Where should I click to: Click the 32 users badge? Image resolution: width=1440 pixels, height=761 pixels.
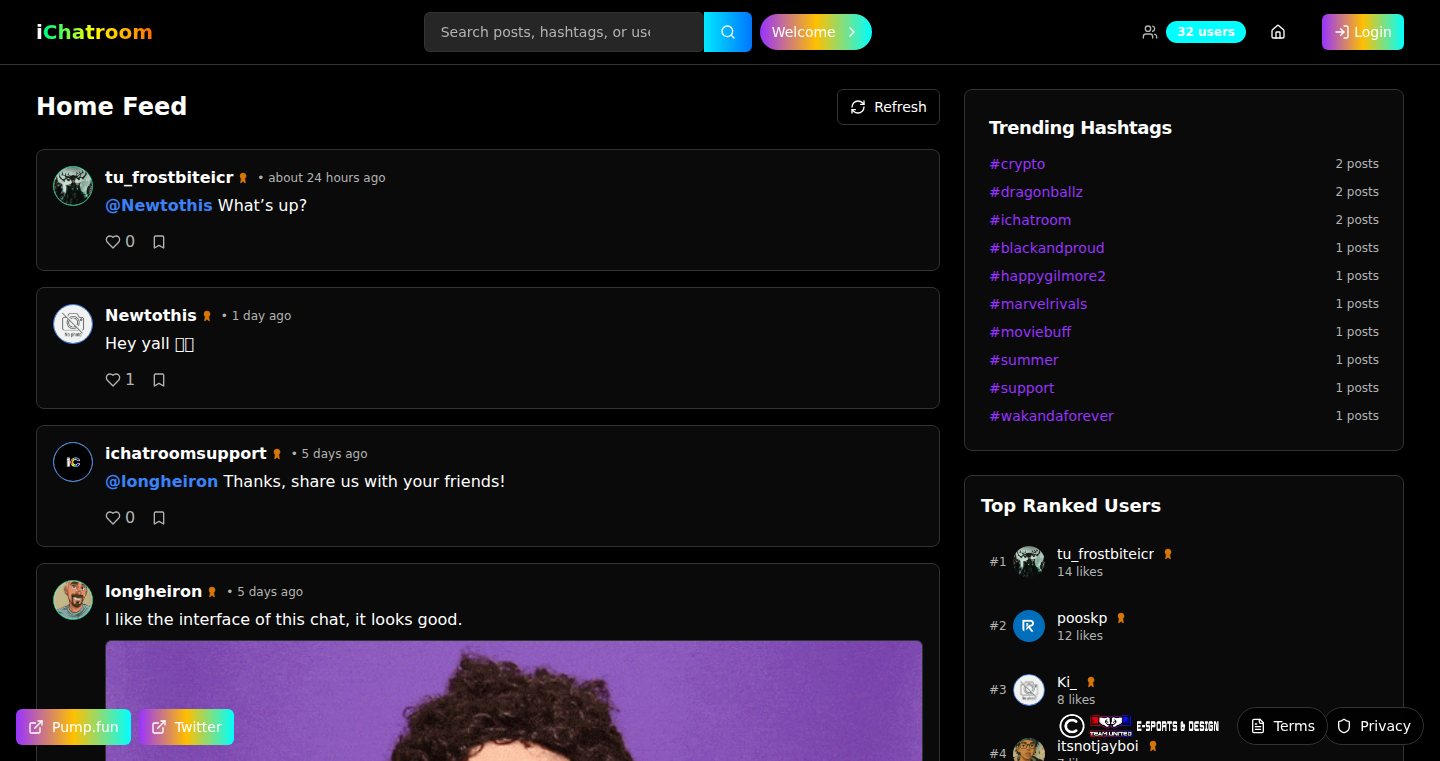click(x=1206, y=32)
